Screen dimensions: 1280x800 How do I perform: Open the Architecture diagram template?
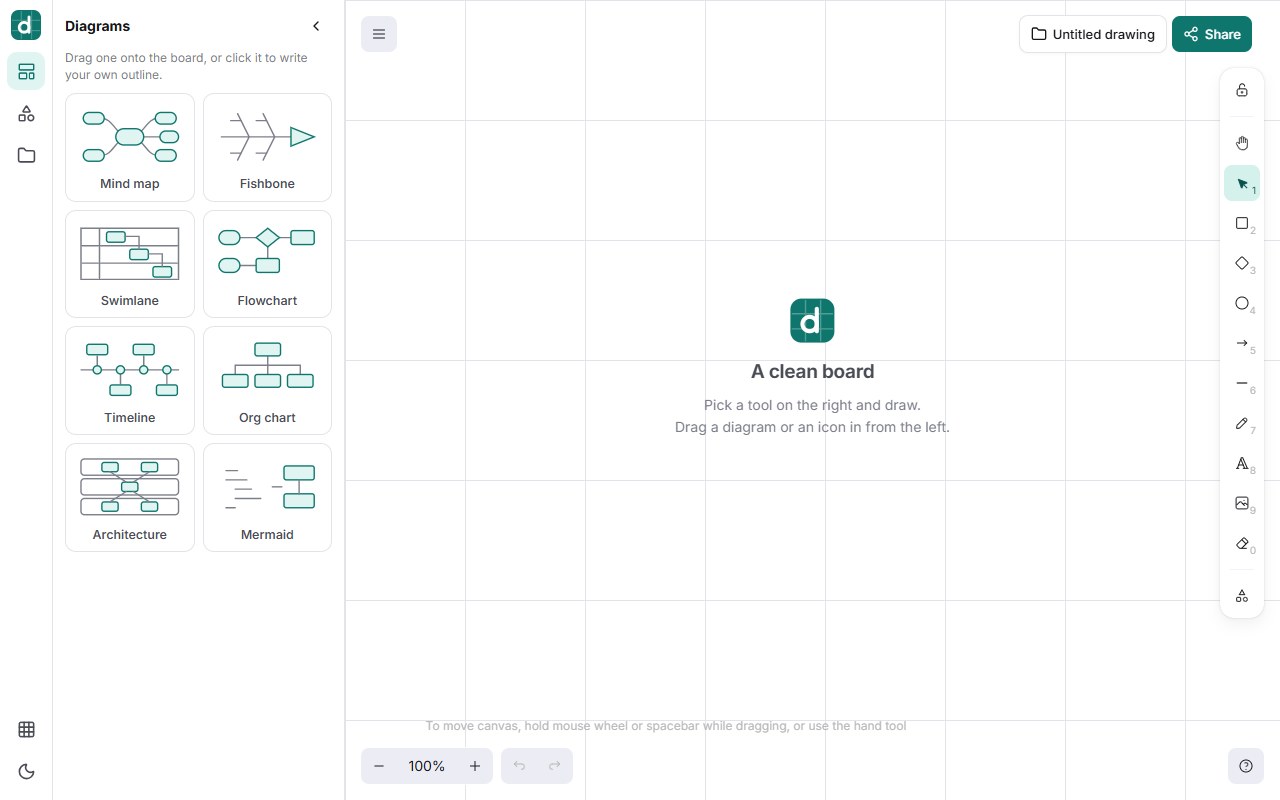click(x=130, y=498)
